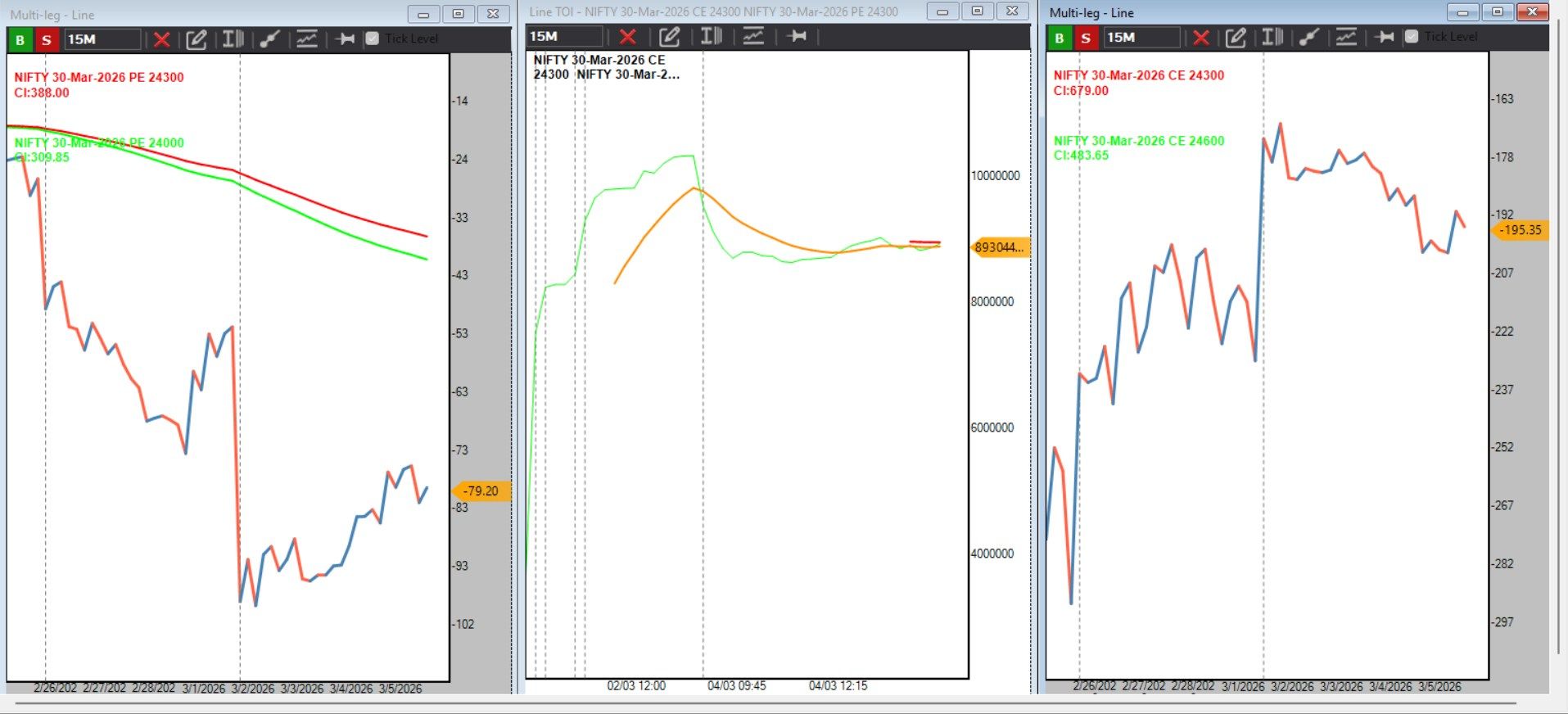The image size is (1568, 714).
Task: Click the -79.20 price marker on left chart axis
Action: tap(481, 491)
